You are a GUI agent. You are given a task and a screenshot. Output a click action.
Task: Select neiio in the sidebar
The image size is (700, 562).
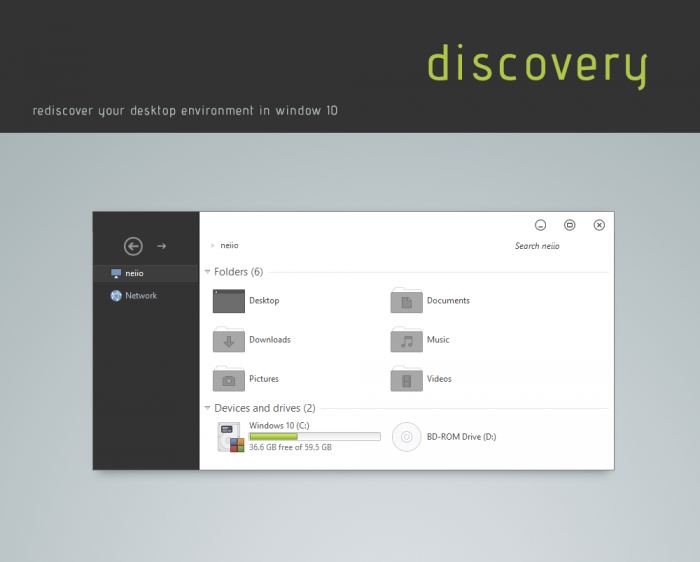(146, 273)
